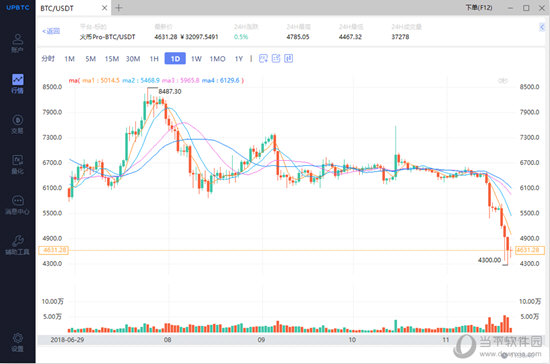Click the 09 month marker on time axis
Viewport: 550px width, 364px height.
261,340
